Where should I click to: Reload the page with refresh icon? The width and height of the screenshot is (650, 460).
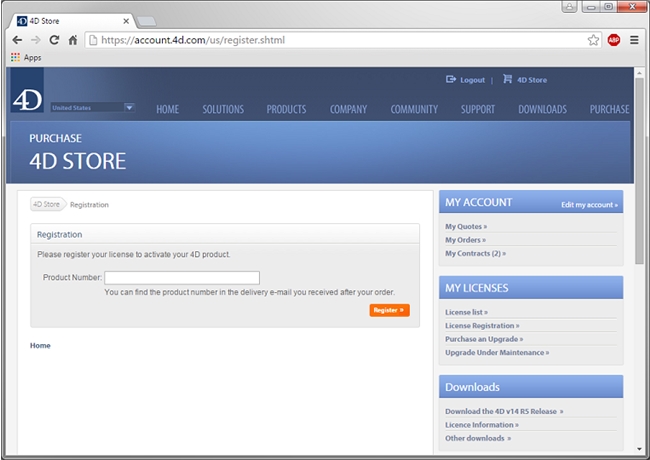(54, 40)
